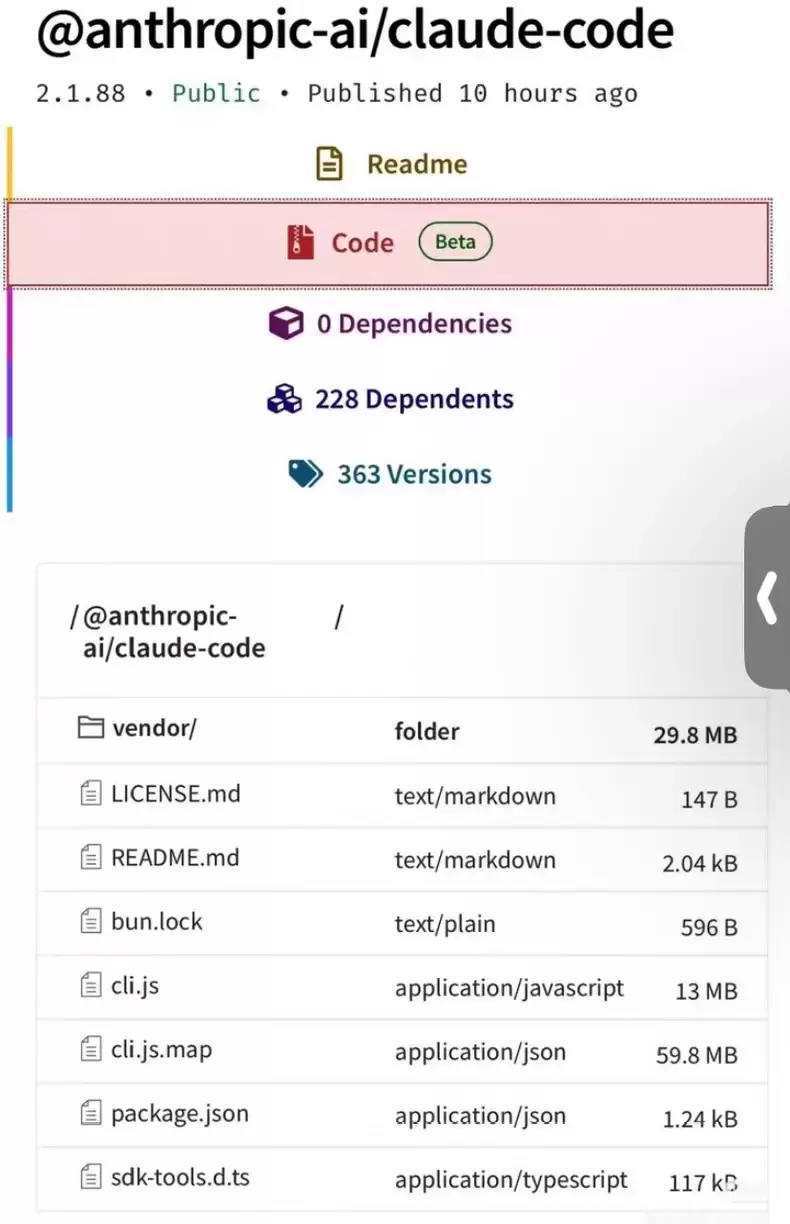This screenshot has height=1224, width=790.
Task: Open the vendor/ folder
Action: pos(154,728)
